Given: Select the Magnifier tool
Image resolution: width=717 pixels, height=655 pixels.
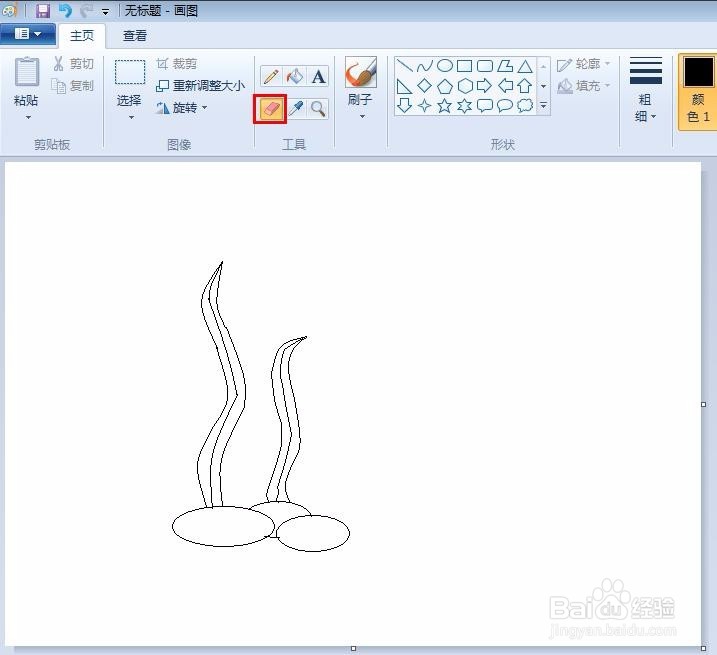Looking at the screenshot, I should 318,109.
